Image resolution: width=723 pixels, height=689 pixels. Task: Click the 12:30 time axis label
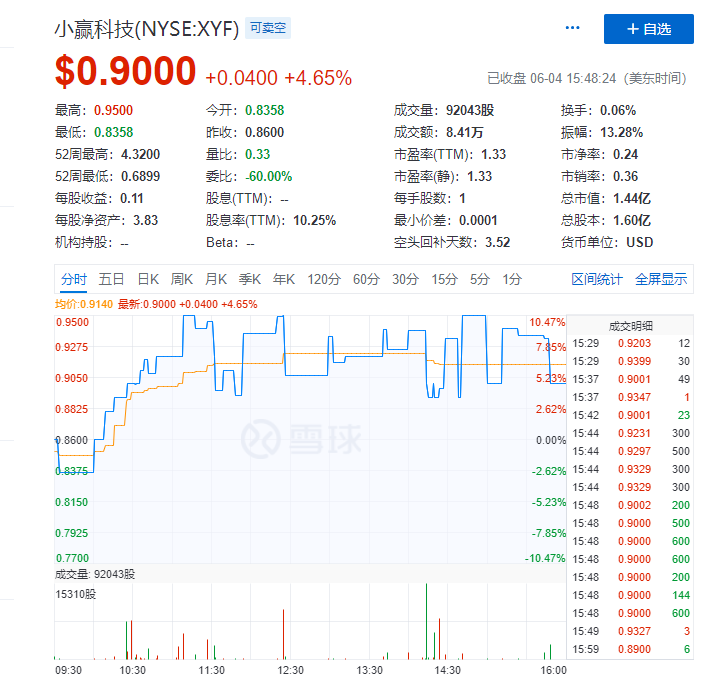coord(290,671)
